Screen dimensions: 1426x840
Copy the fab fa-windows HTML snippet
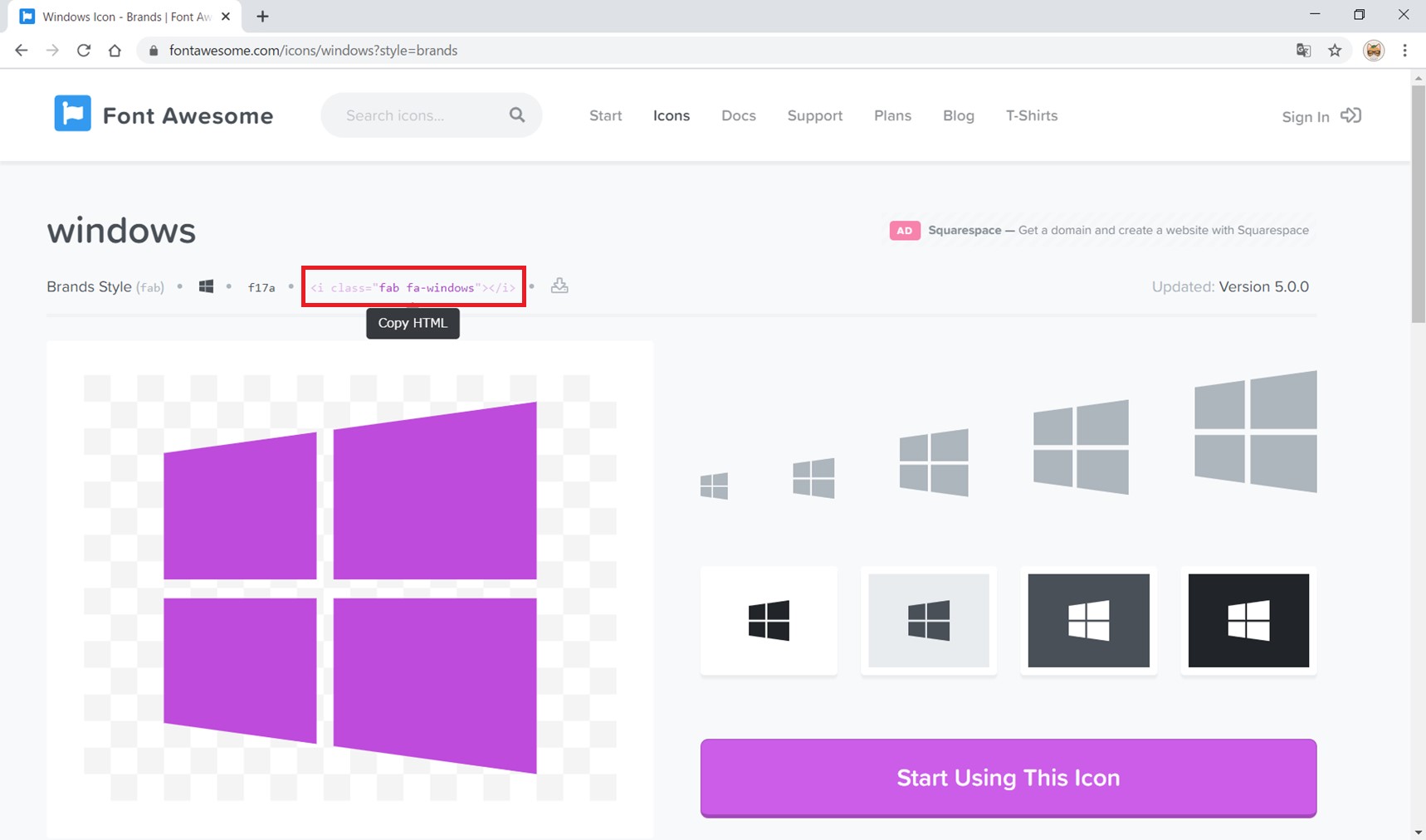[413, 287]
